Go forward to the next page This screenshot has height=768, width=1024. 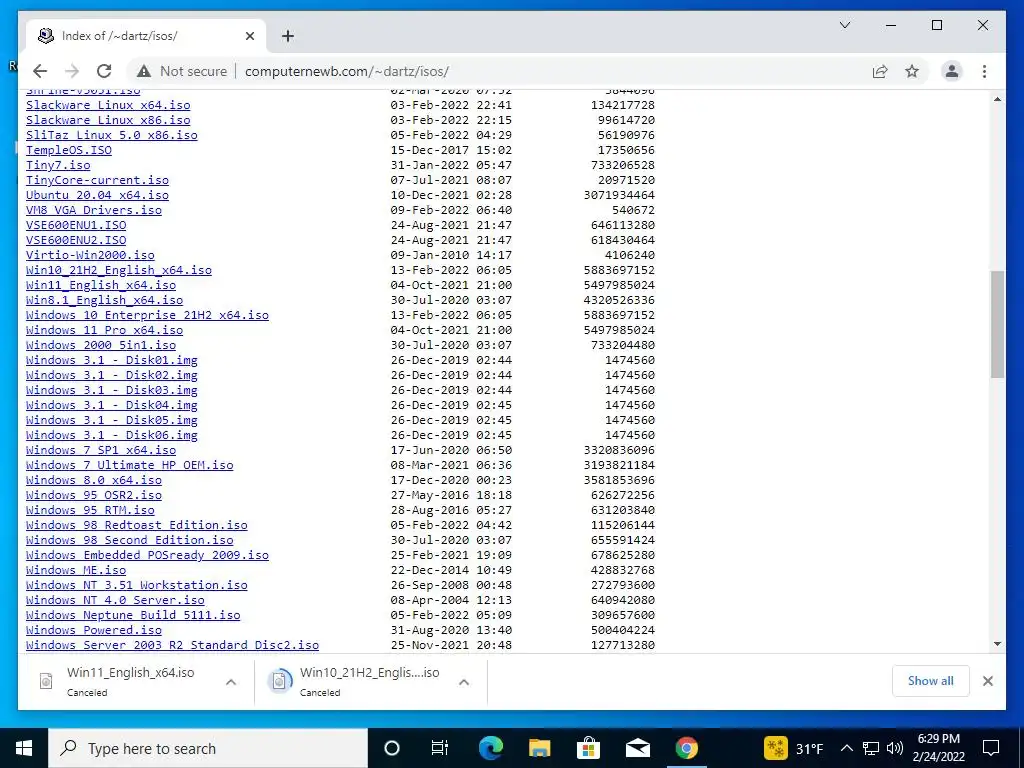[x=72, y=71]
